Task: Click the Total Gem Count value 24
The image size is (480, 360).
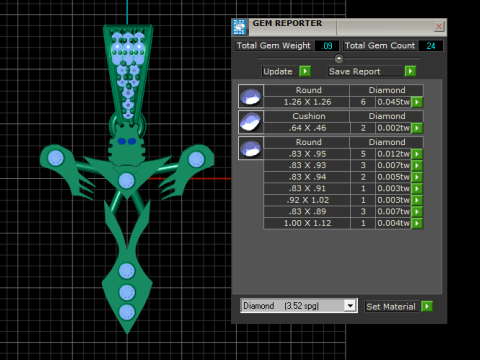Action: [431, 46]
